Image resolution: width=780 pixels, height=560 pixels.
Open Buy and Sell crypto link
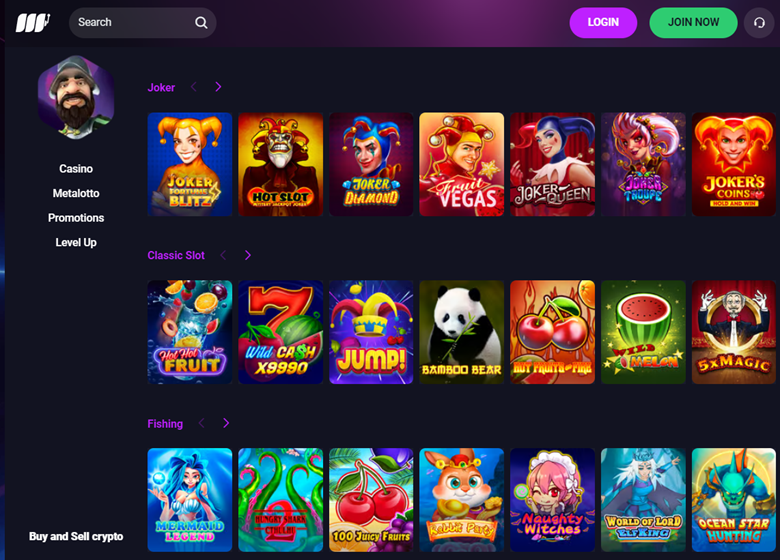76,536
